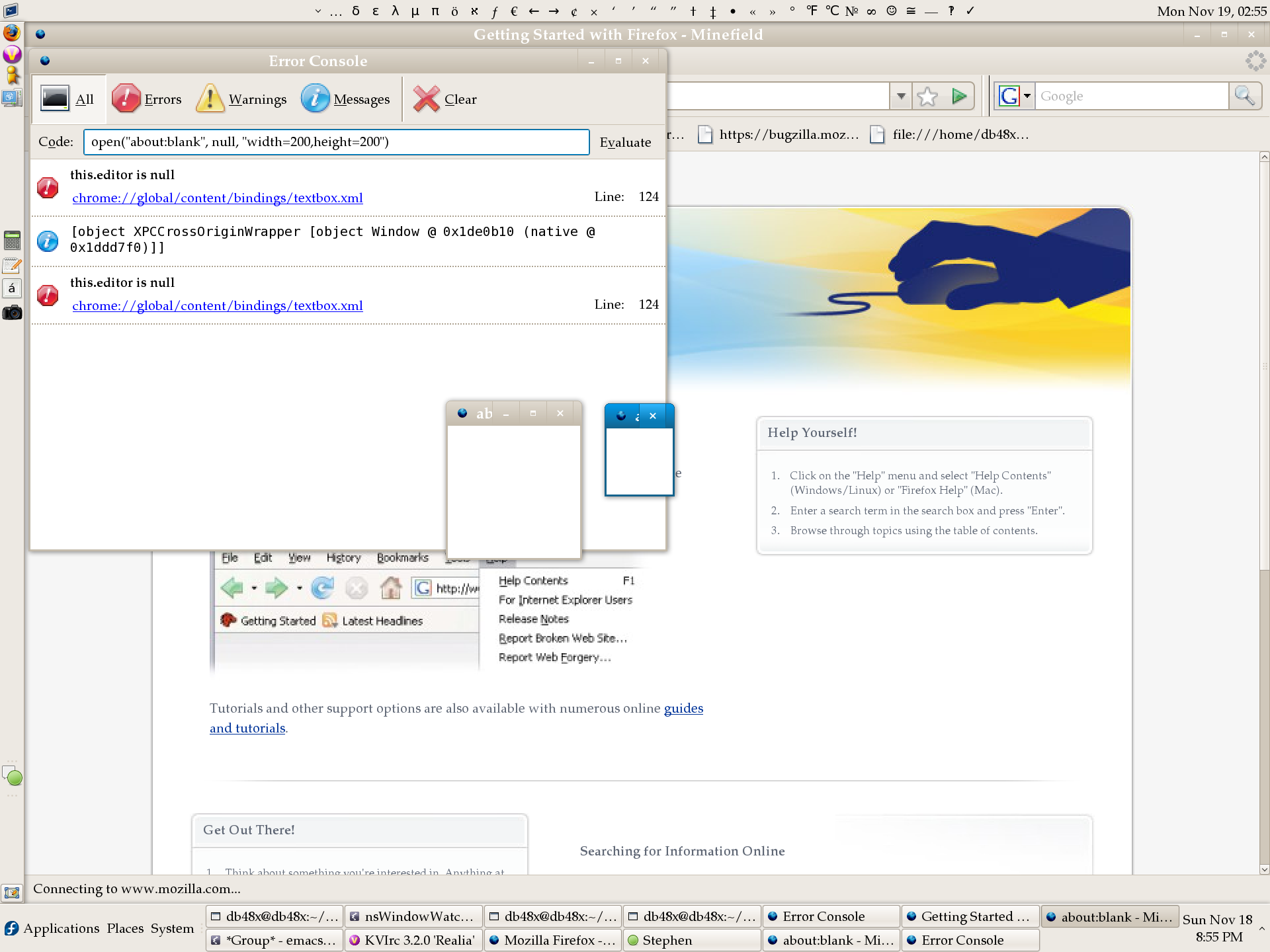Screen dimensions: 1270x952
Task: Switch to *Group* - emacs taskbar window
Action: pos(275,940)
